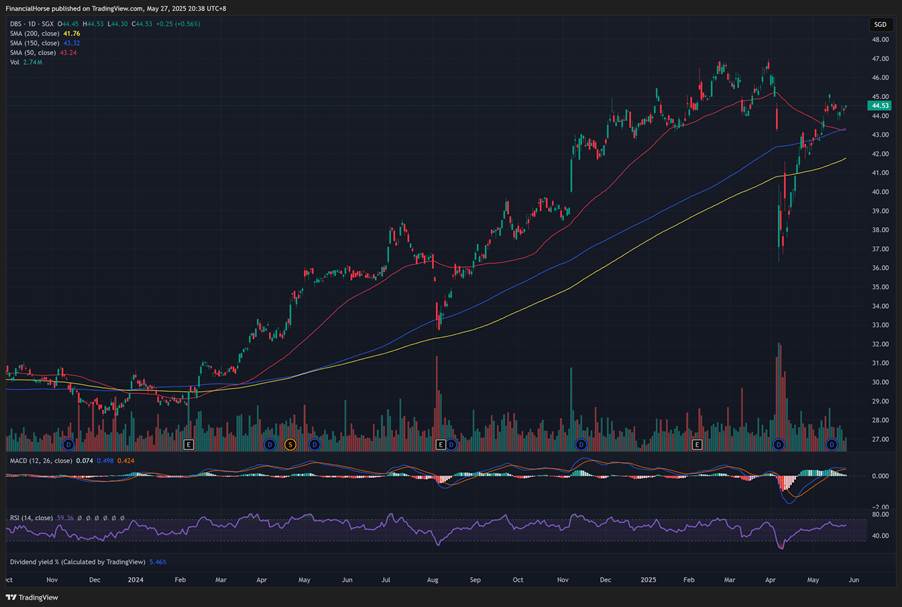Click the 2025 label on the time axis
The height and width of the screenshot is (607, 902).
647,578
